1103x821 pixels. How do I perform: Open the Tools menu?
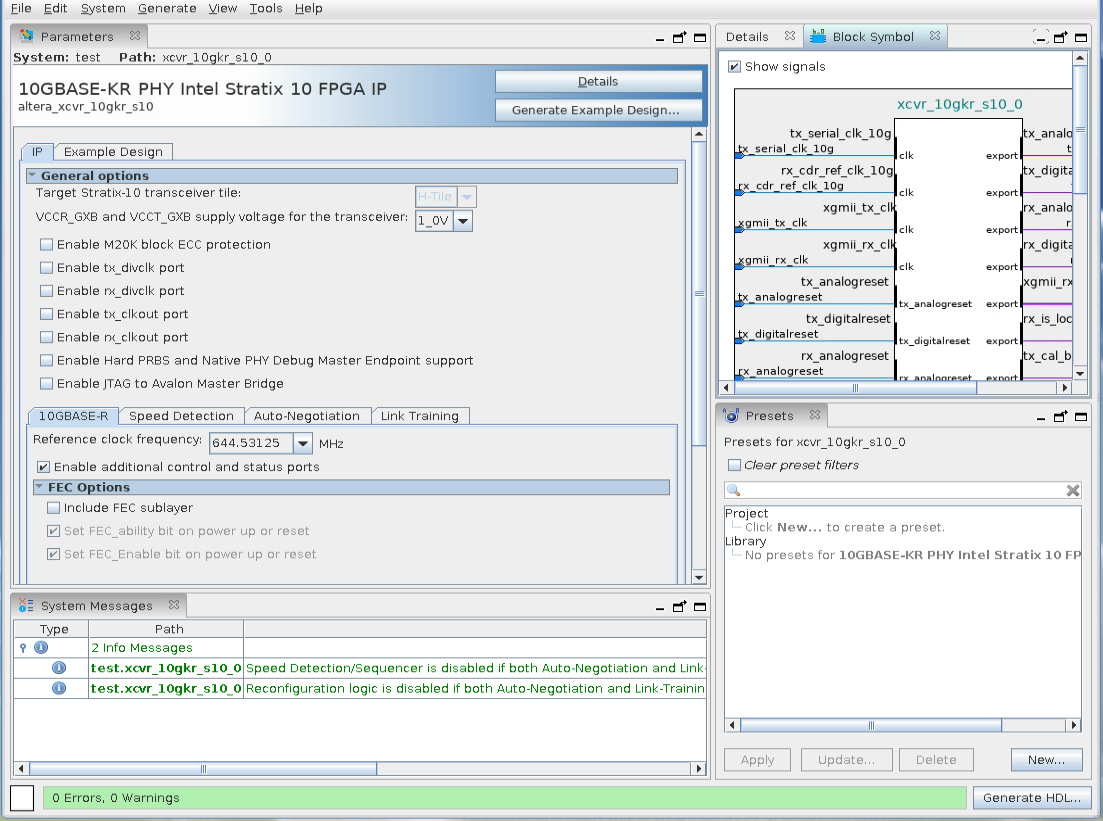click(266, 8)
